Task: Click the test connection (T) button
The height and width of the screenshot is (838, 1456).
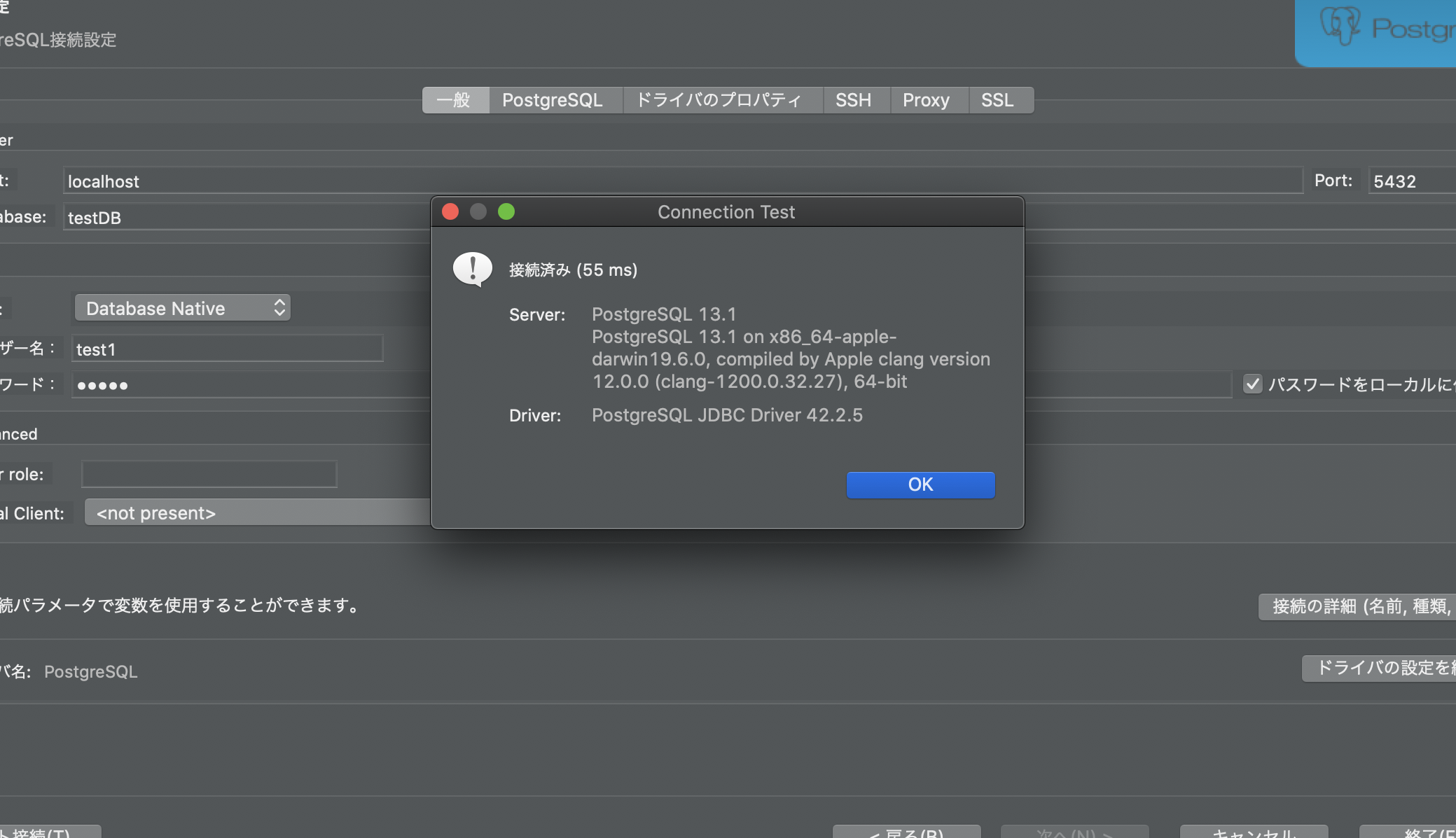Action: coord(50,832)
